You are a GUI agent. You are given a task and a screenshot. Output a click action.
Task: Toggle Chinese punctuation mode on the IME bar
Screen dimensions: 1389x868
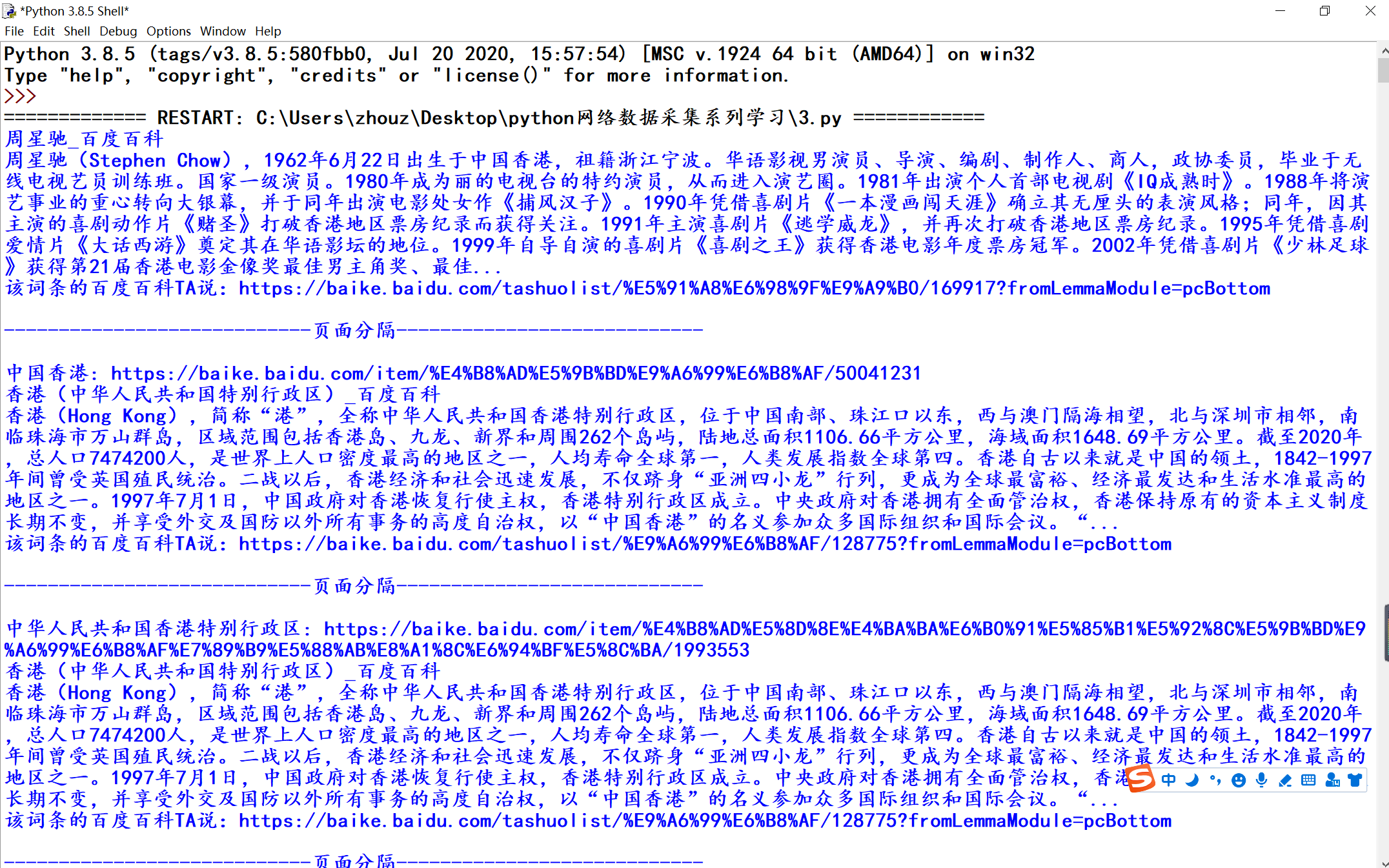pyautogui.click(x=1215, y=780)
